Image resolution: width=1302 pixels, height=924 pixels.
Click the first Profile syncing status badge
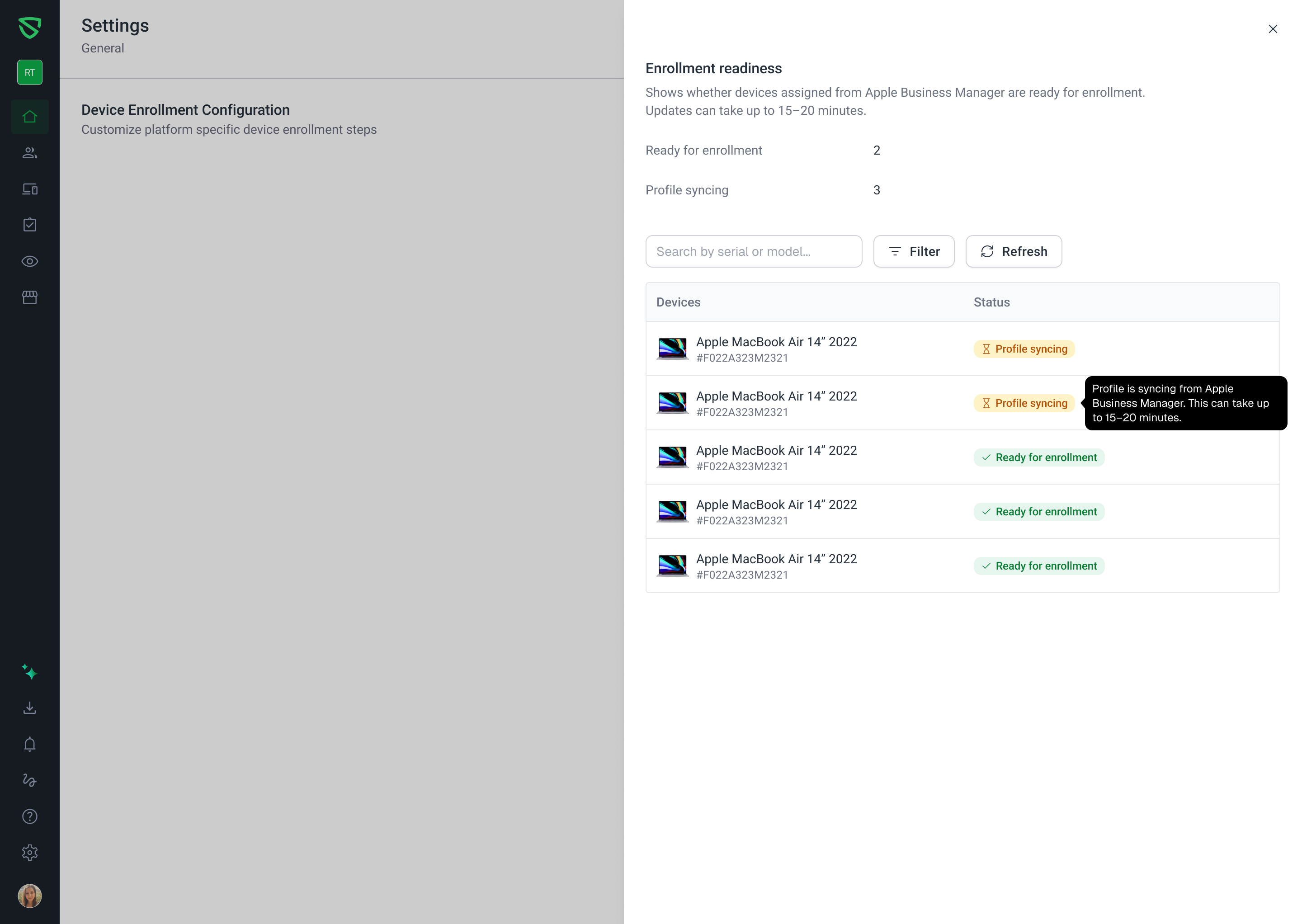tap(1024, 349)
